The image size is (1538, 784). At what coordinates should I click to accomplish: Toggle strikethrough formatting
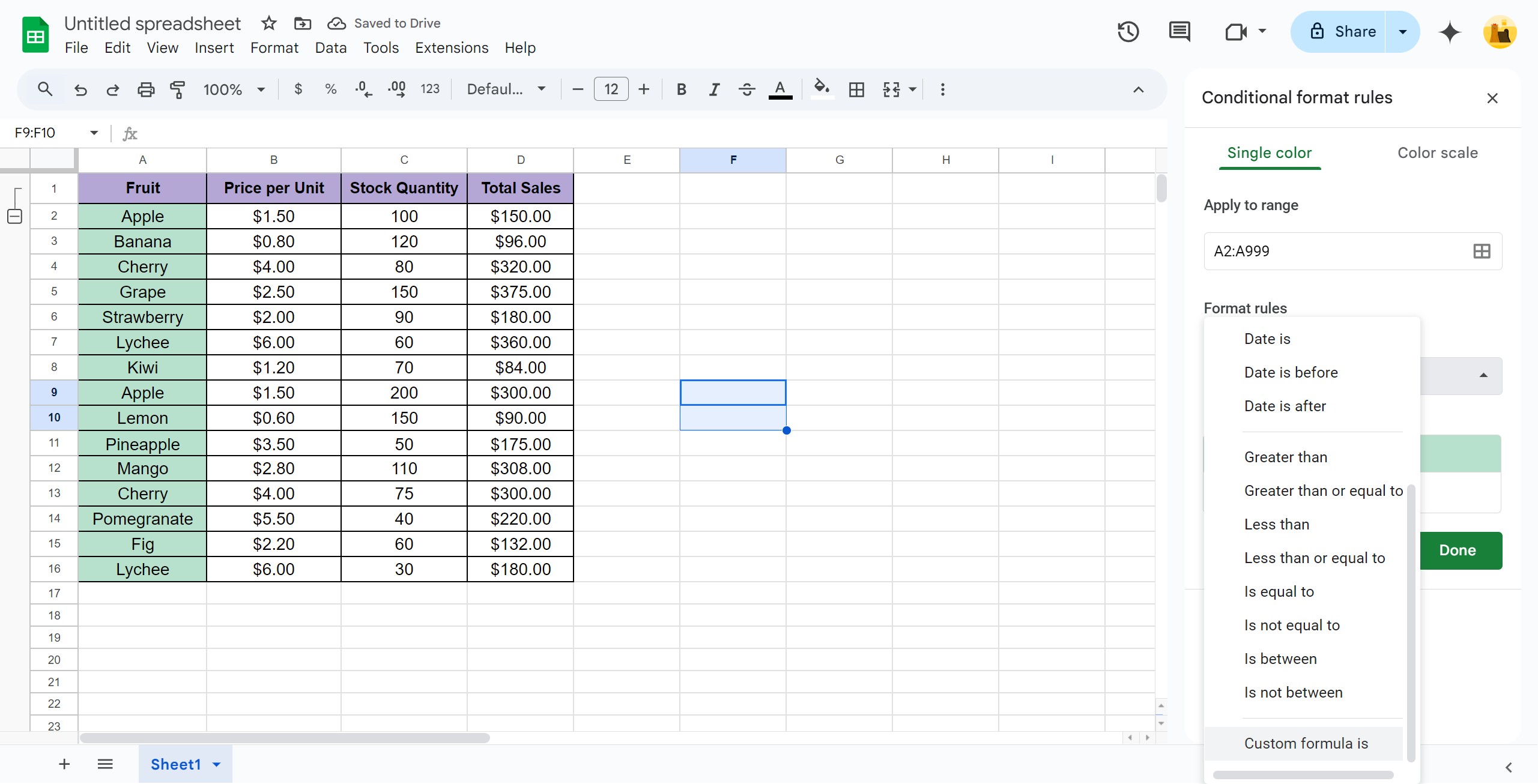(x=746, y=89)
